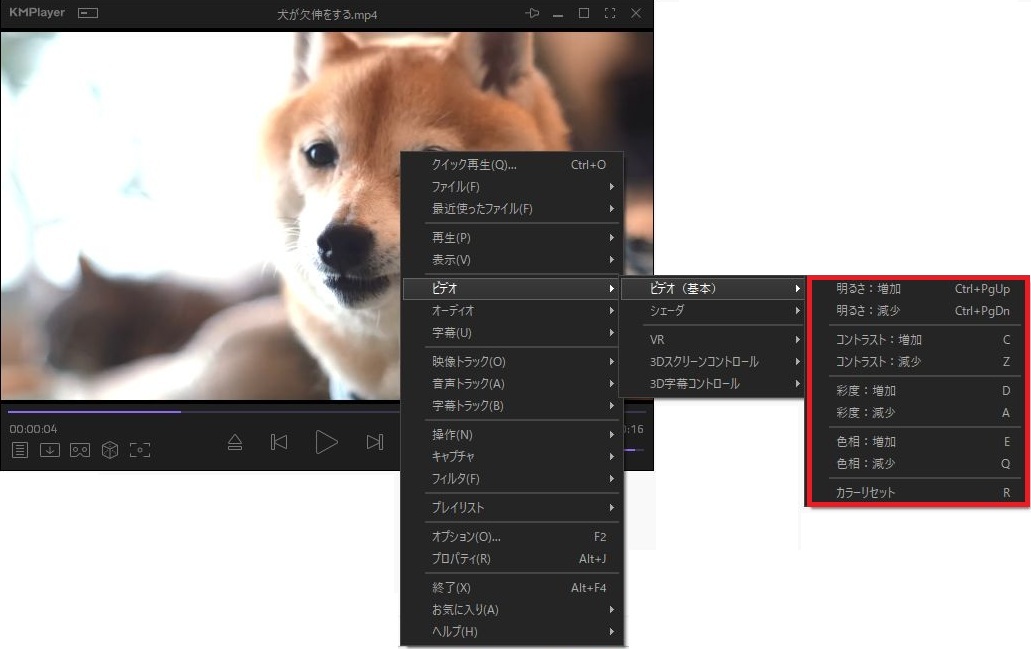Click the play button
This screenshot has height=649, width=1031.
pos(326,442)
